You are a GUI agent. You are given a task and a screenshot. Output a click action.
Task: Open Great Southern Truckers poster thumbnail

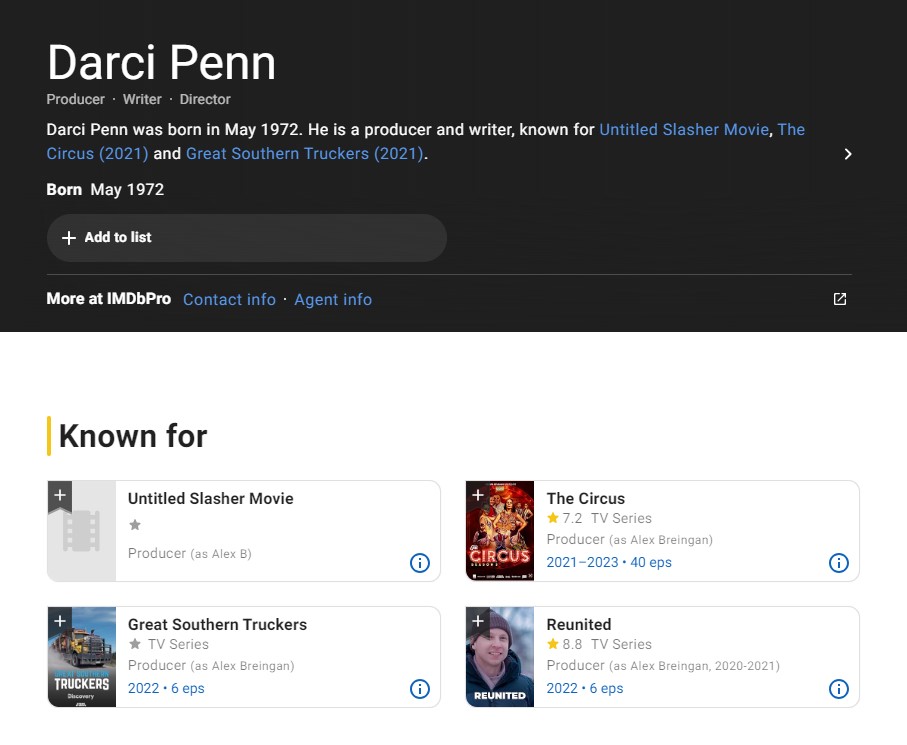[x=82, y=657]
